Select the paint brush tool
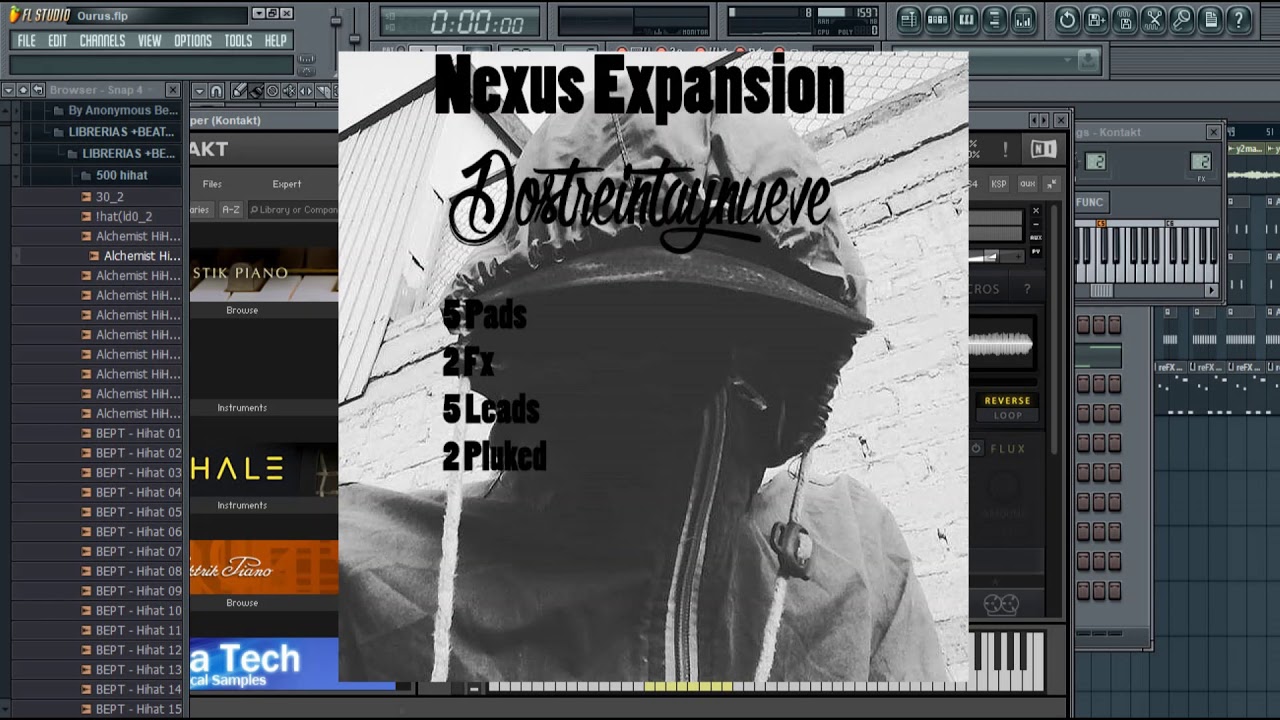Image resolution: width=1280 pixels, height=720 pixels. (256, 91)
